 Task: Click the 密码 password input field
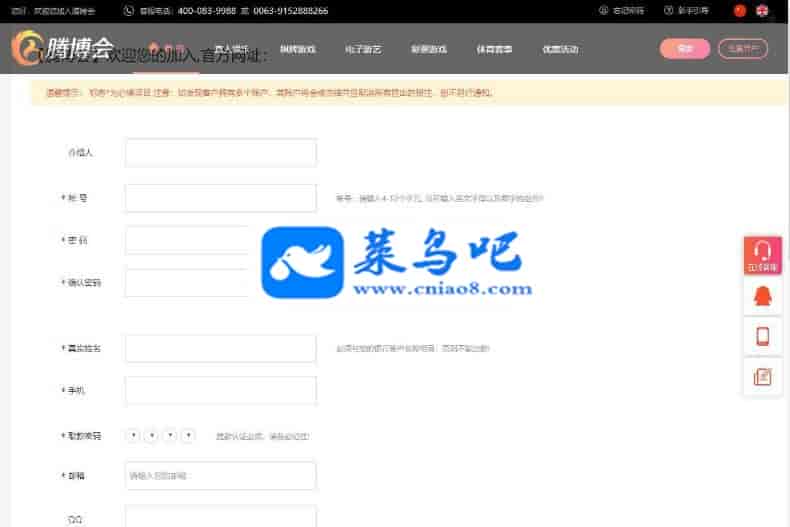tap(221, 240)
